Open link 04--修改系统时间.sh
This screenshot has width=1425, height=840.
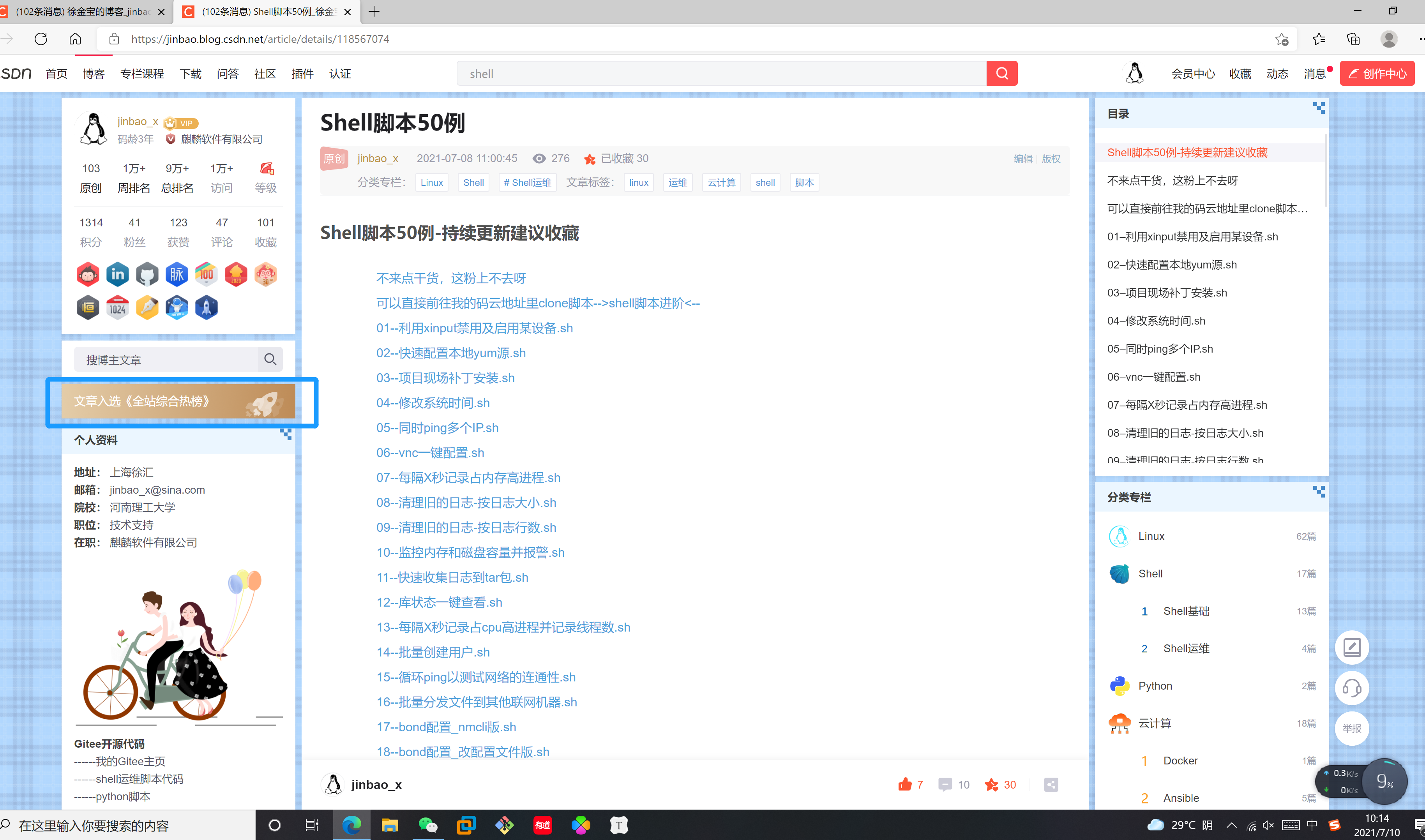click(433, 402)
